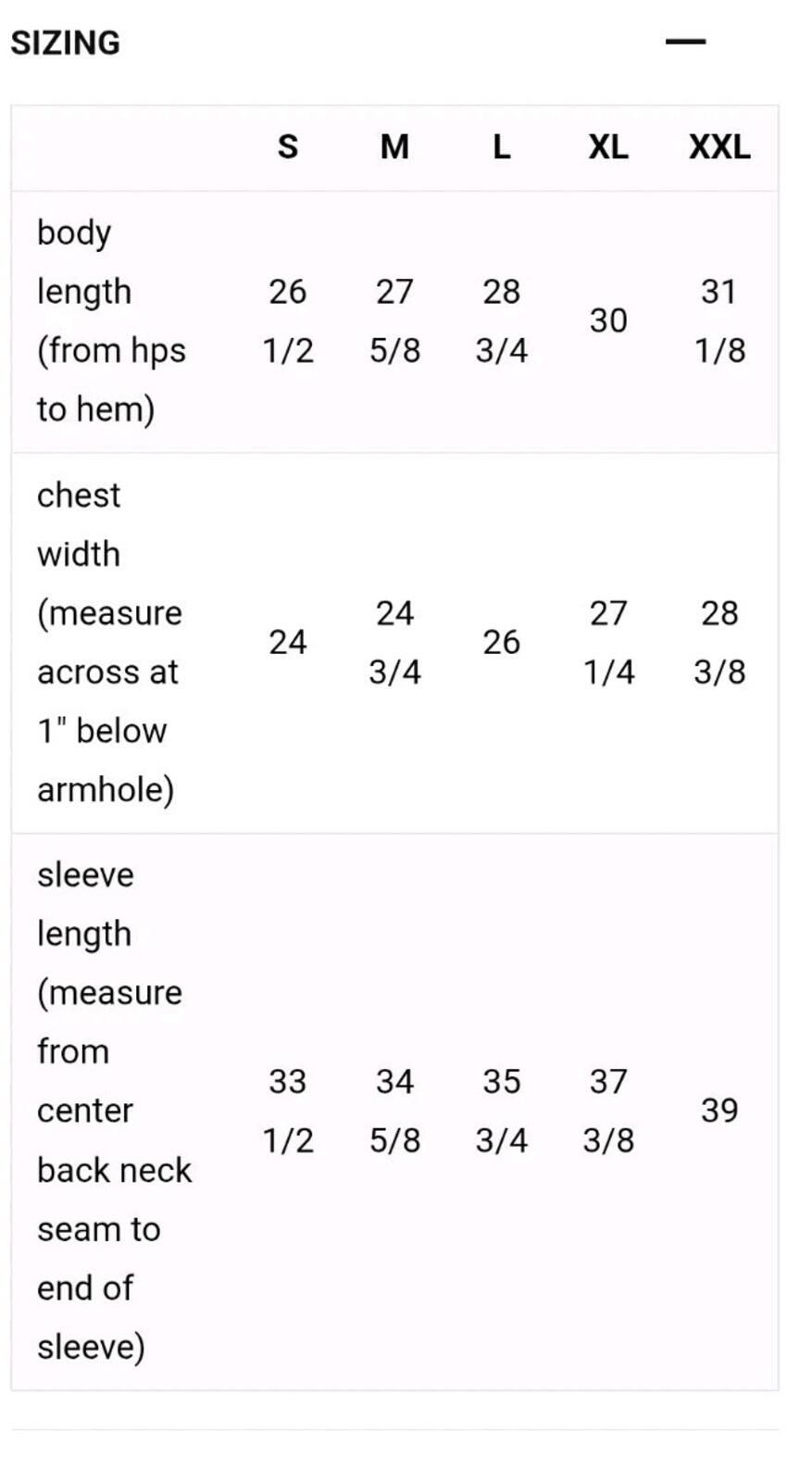Viewport: 812px width, 1482px height.
Task: Select the L size column header
Action: pos(501,146)
